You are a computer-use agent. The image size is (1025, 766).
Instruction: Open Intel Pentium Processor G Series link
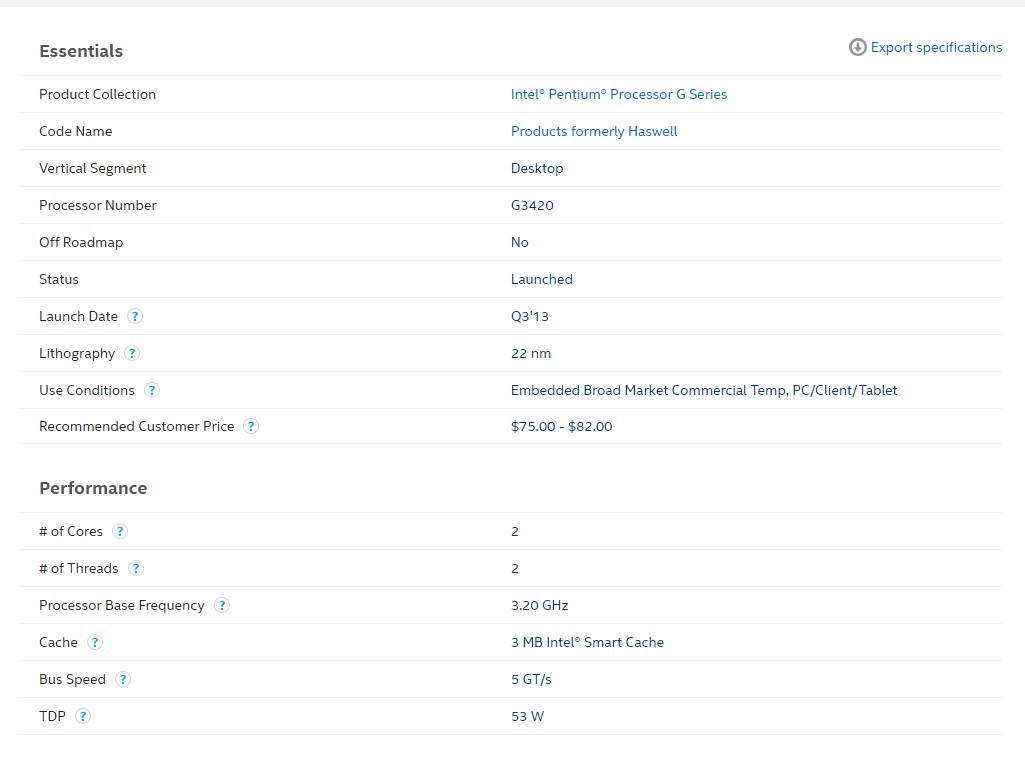tap(618, 94)
